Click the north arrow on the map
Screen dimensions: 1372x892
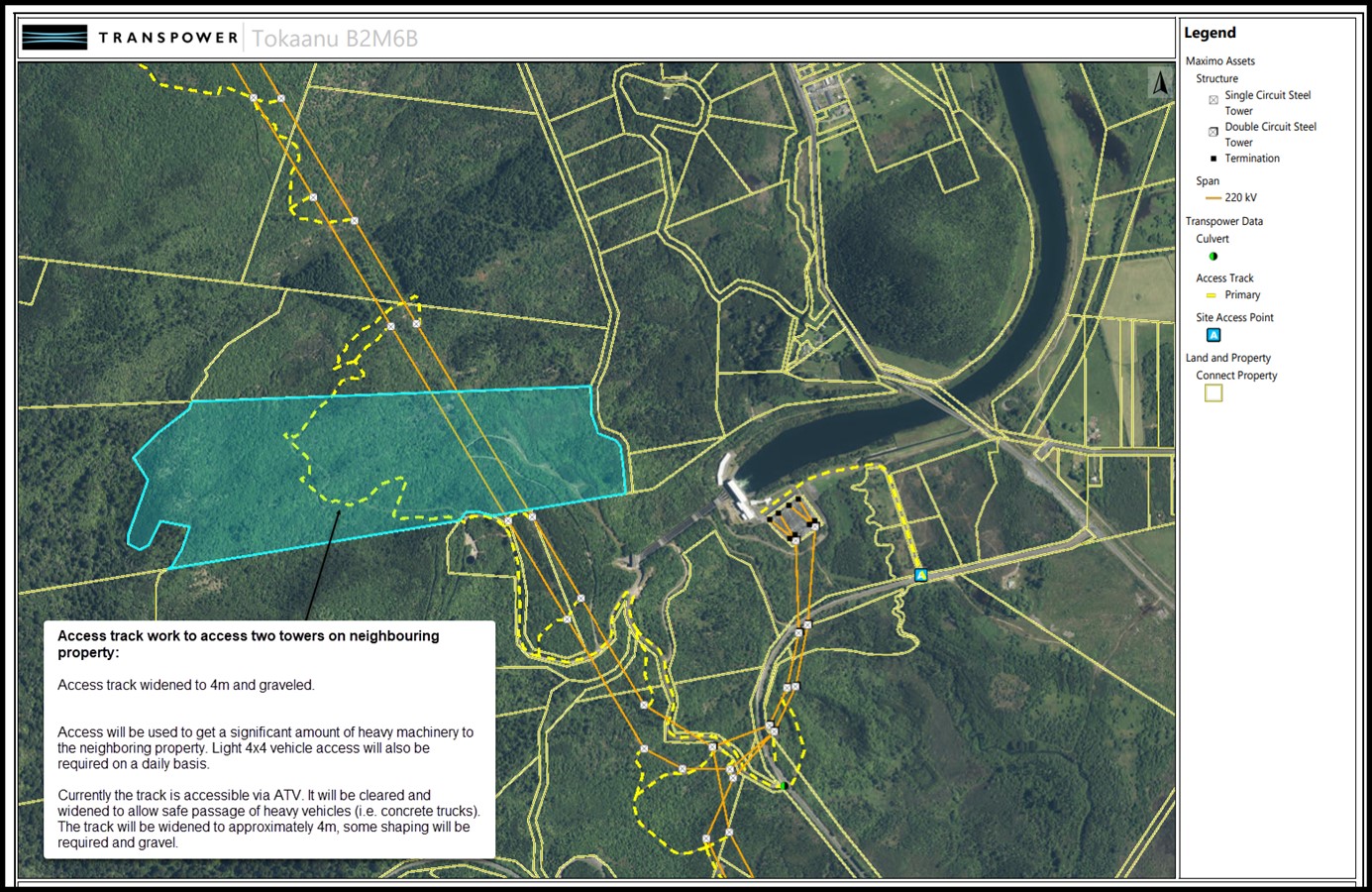pos(1160,83)
